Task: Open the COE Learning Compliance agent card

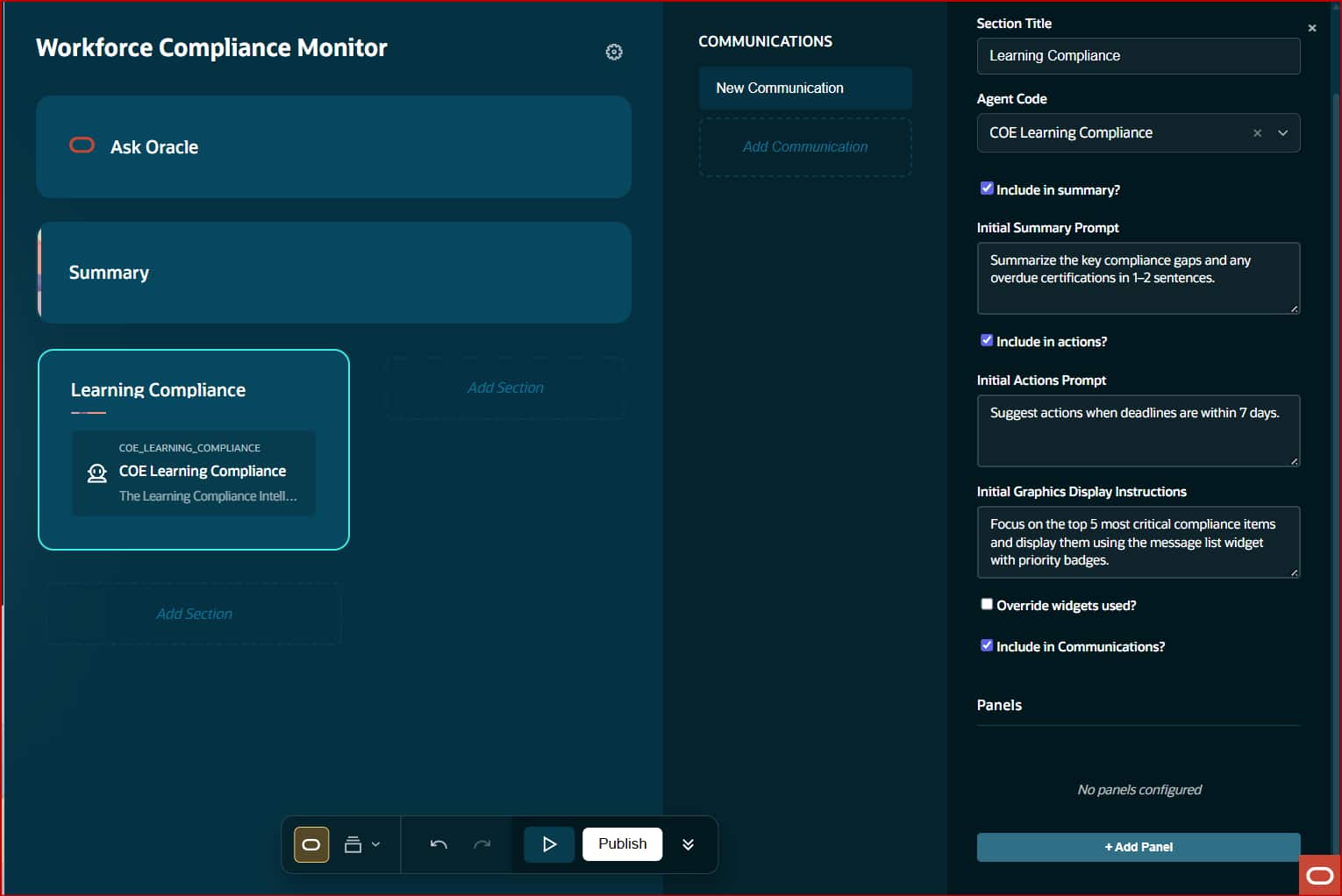Action: 194,473
